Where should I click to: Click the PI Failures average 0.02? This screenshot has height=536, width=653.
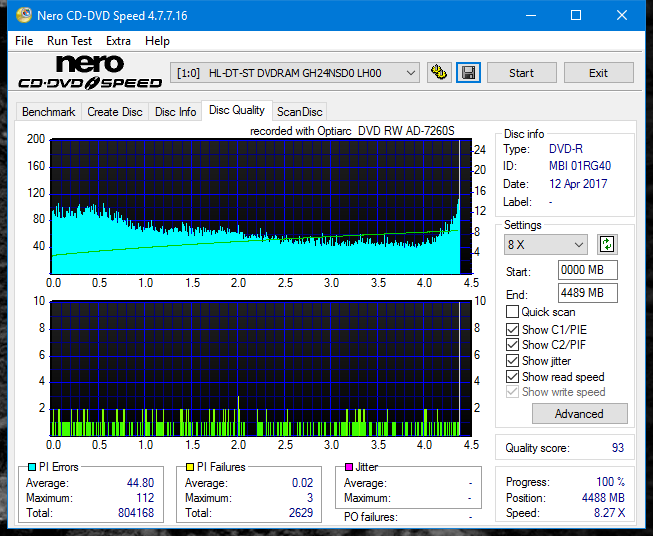[302, 483]
